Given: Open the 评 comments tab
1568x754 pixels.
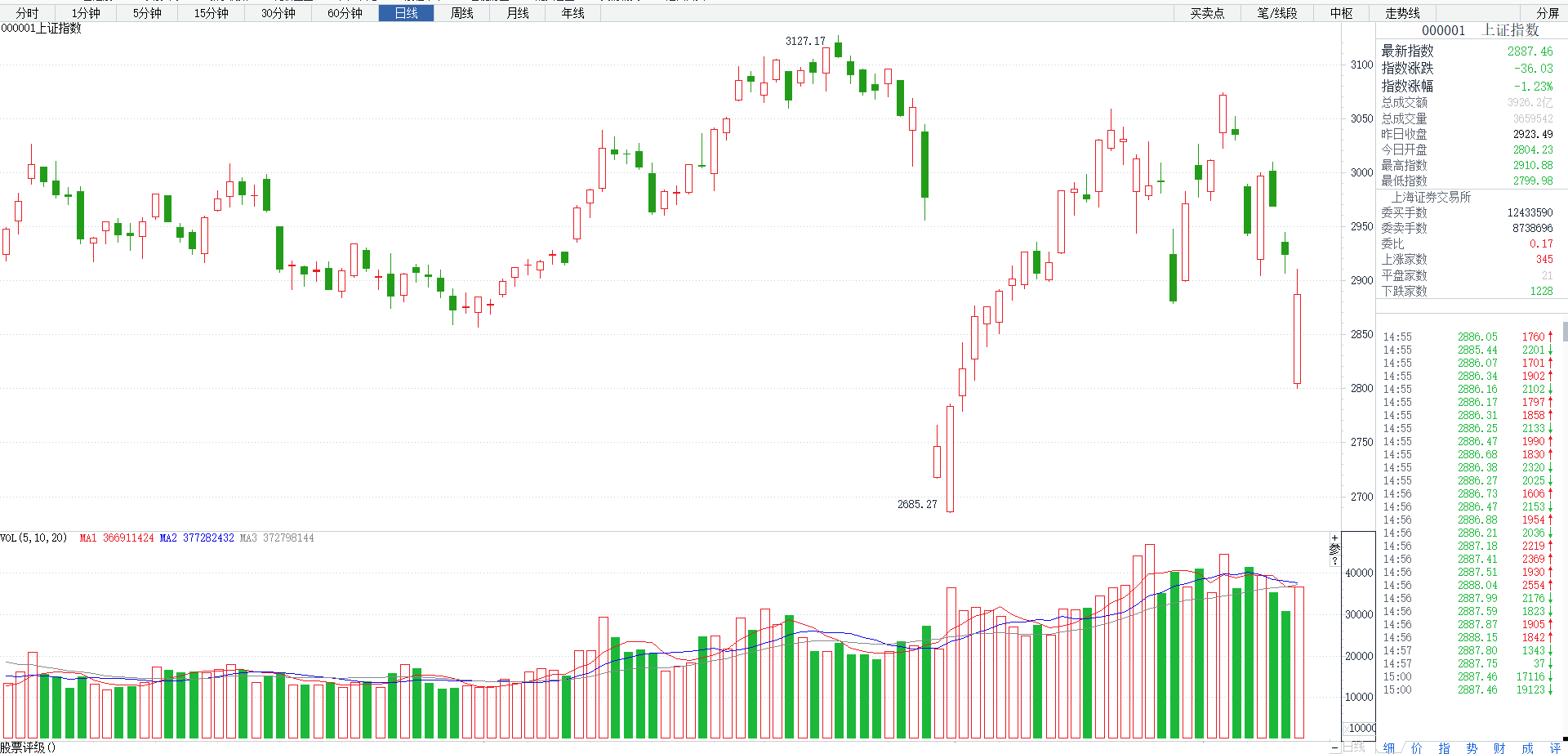Looking at the screenshot, I should coord(1555,747).
